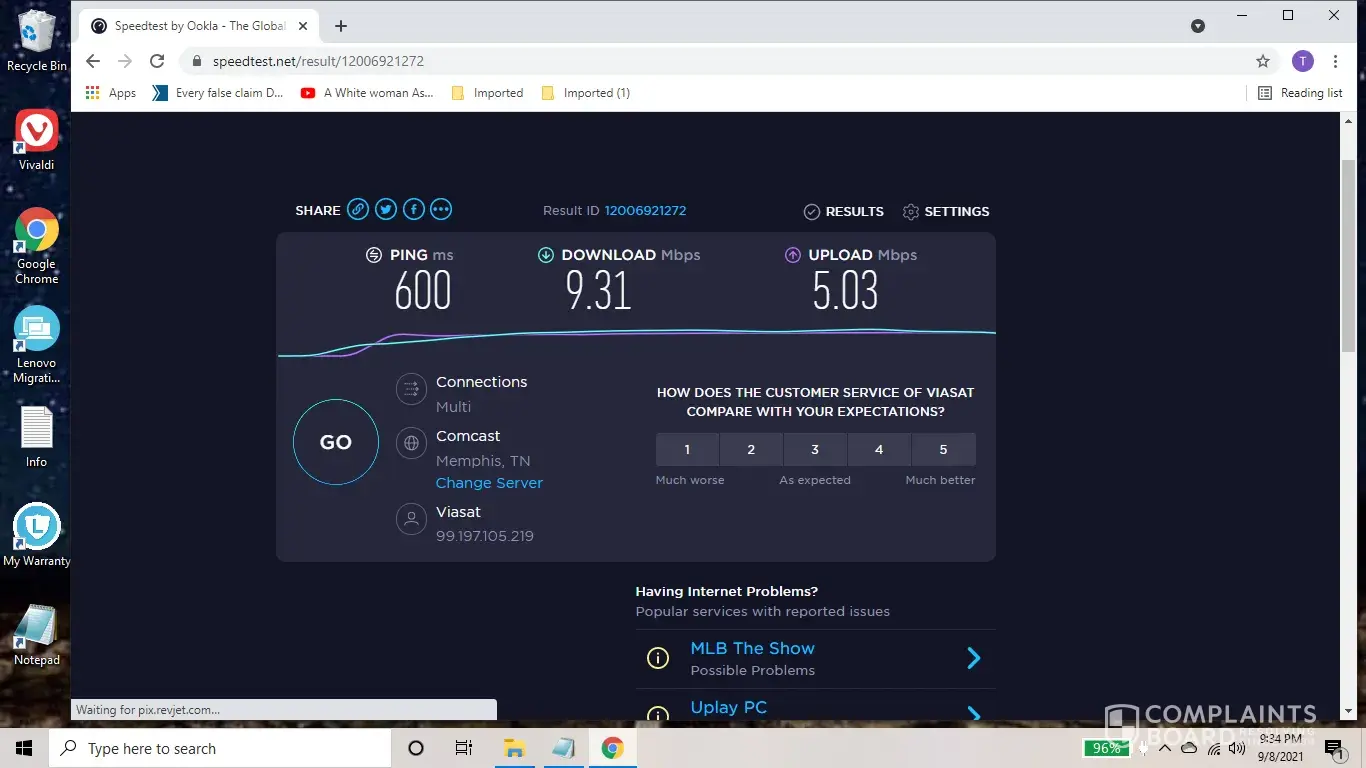
Task: Open more share options ellipsis icon
Action: coord(441,210)
